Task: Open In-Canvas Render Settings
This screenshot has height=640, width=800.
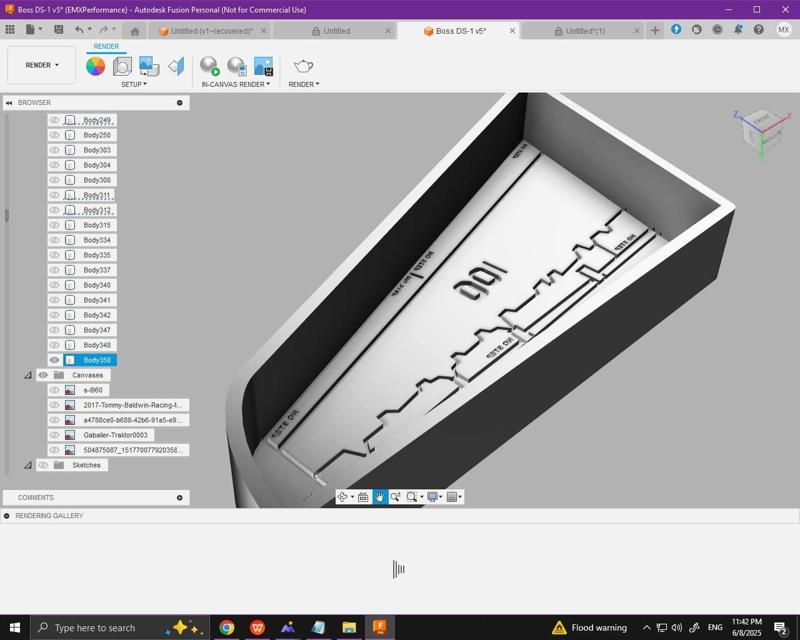Action: click(x=236, y=66)
